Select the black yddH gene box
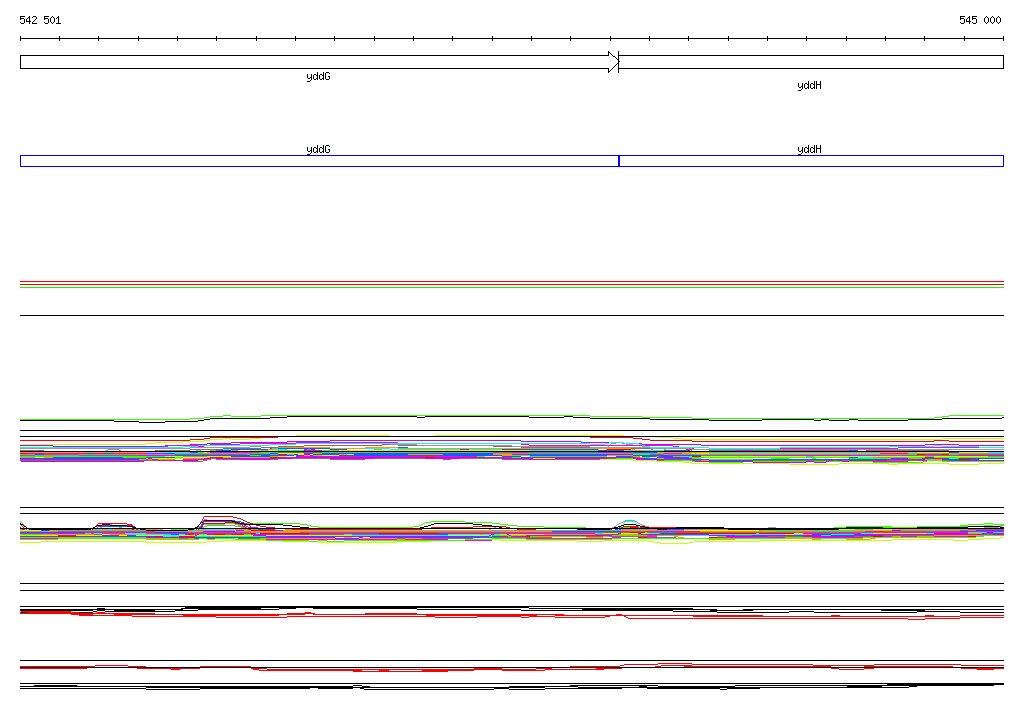Image resolution: width=1024 pixels, height=714 pixels. point(811,62)
